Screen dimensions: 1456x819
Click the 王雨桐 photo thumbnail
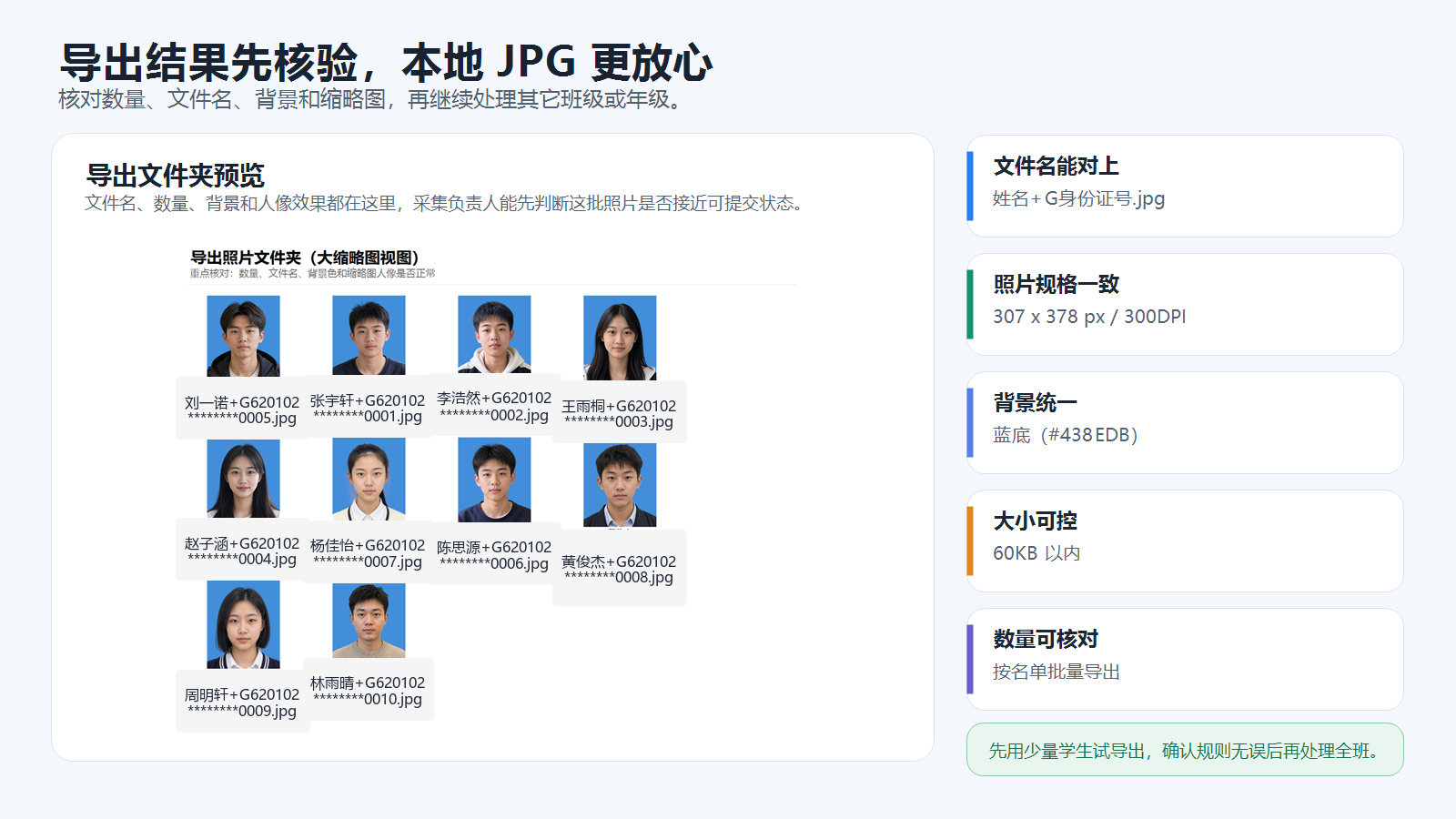(620, 338)
